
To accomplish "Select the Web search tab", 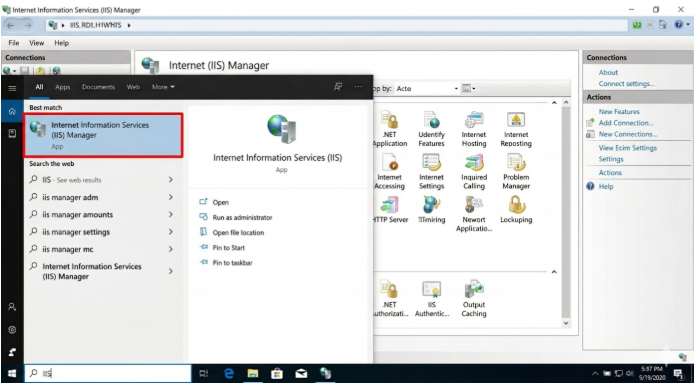I will tap(133, 87).
